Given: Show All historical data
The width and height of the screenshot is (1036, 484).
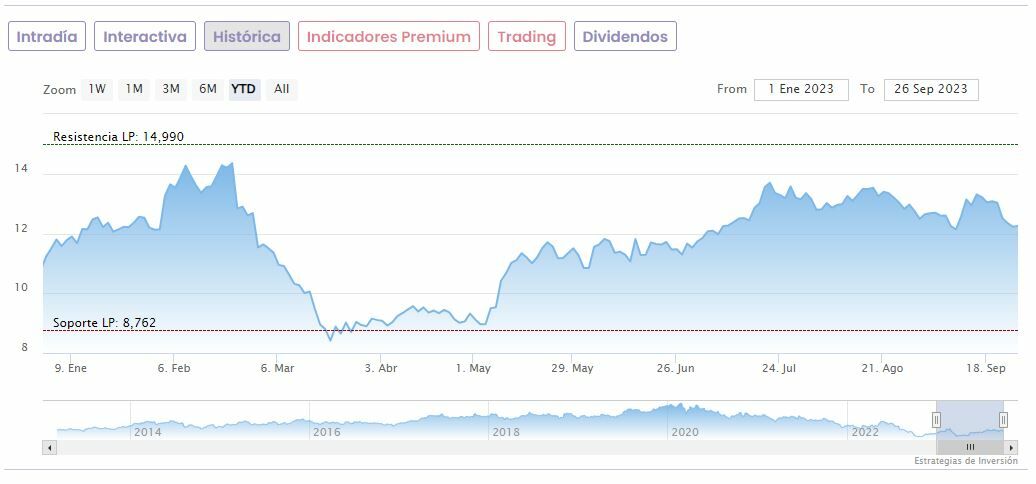Looking at the screenshot, I should [x=282, y=89].
